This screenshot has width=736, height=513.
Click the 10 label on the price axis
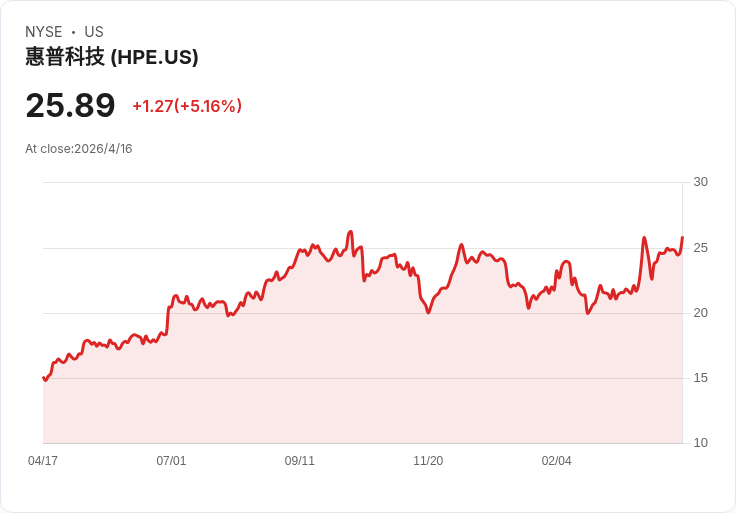[700, 443]
